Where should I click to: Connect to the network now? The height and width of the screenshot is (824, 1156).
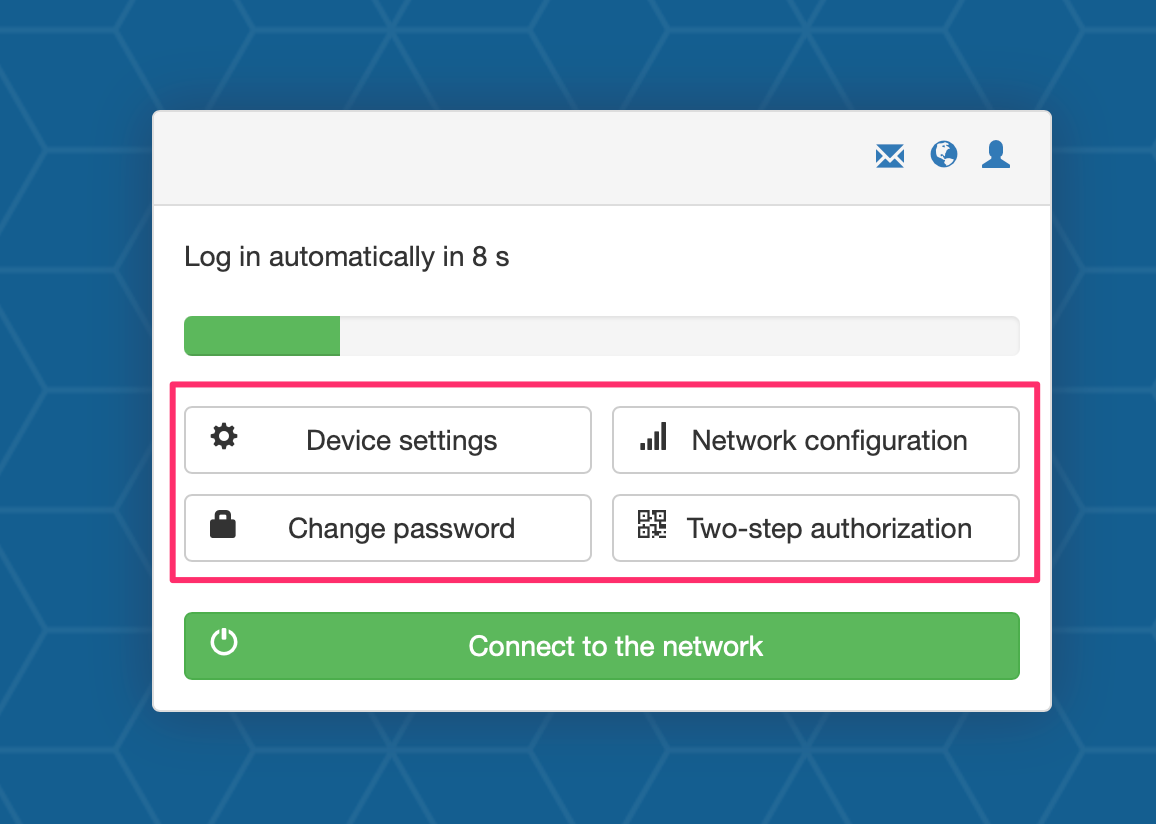click(x=602, y=646)
